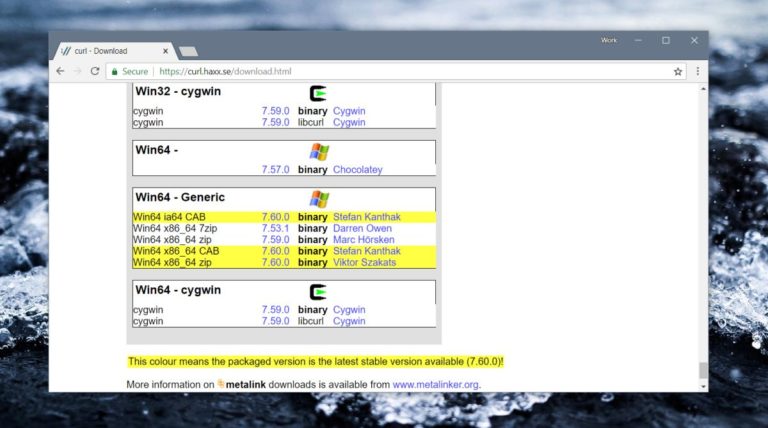The height and width of the screenshot is (428, 768).
Task: Bookmark this page with the star icon
Action: 678,72
